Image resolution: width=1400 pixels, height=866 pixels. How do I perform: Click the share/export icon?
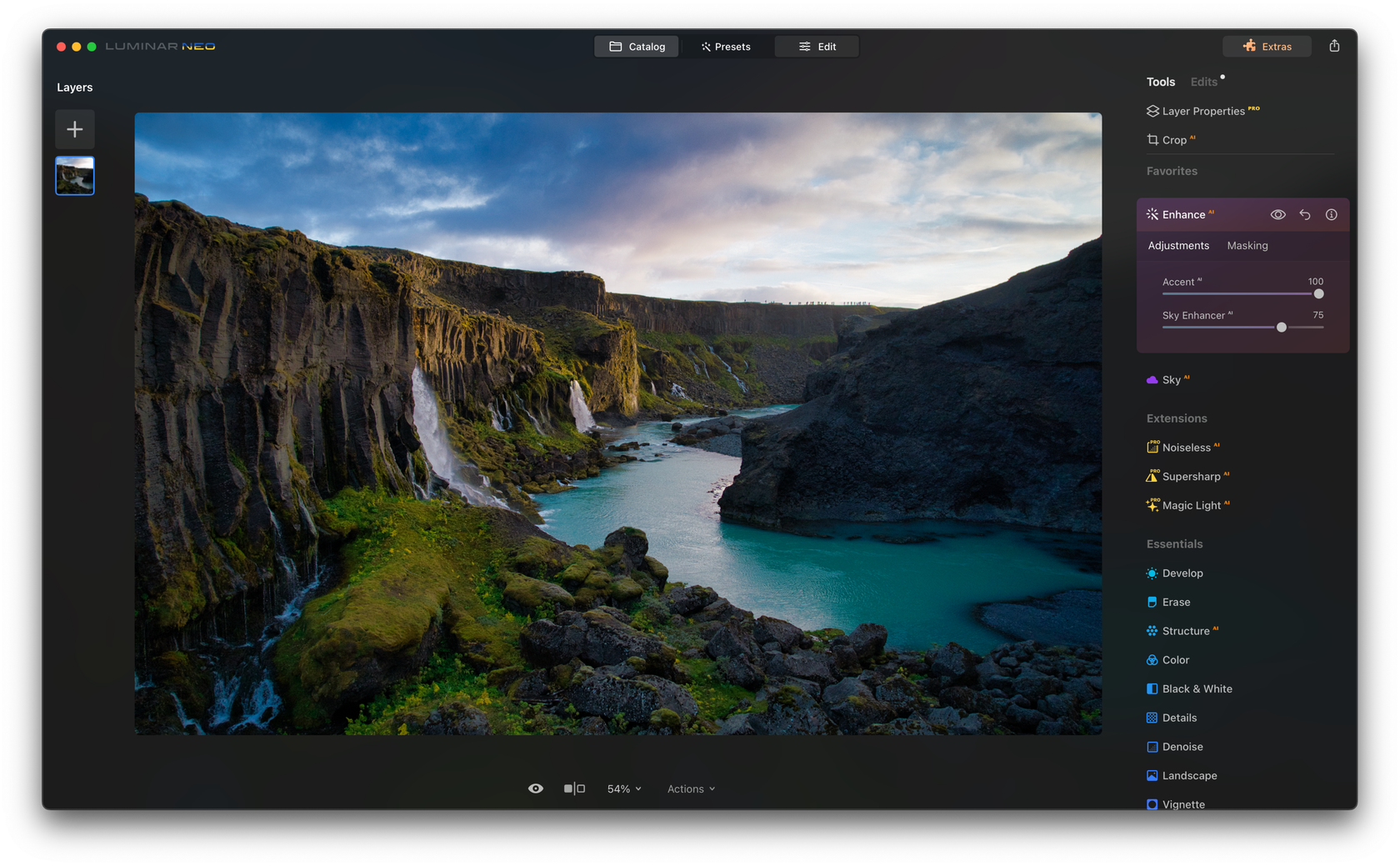(x=1334, y=46)
